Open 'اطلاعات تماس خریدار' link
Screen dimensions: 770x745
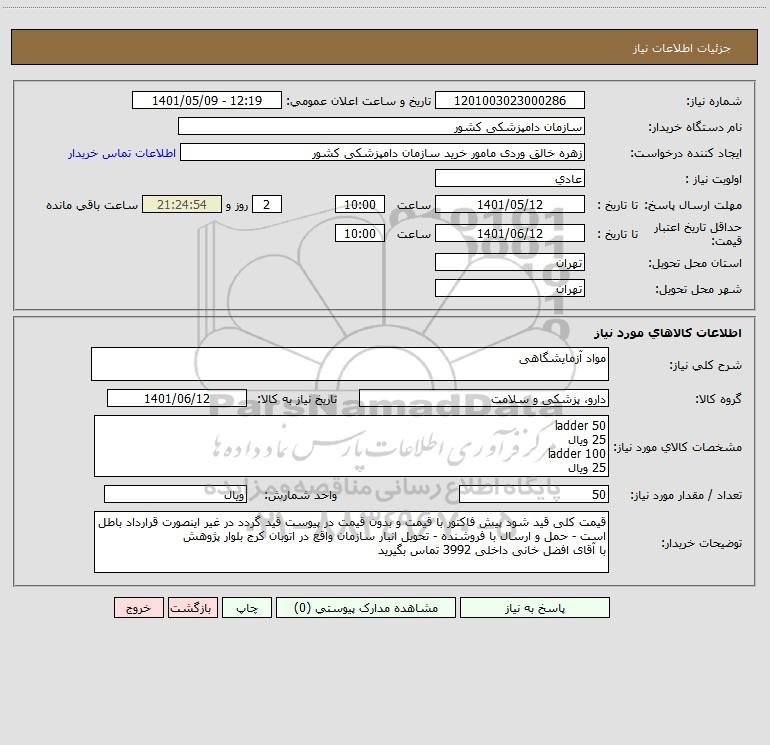click(x=122, y=153)
